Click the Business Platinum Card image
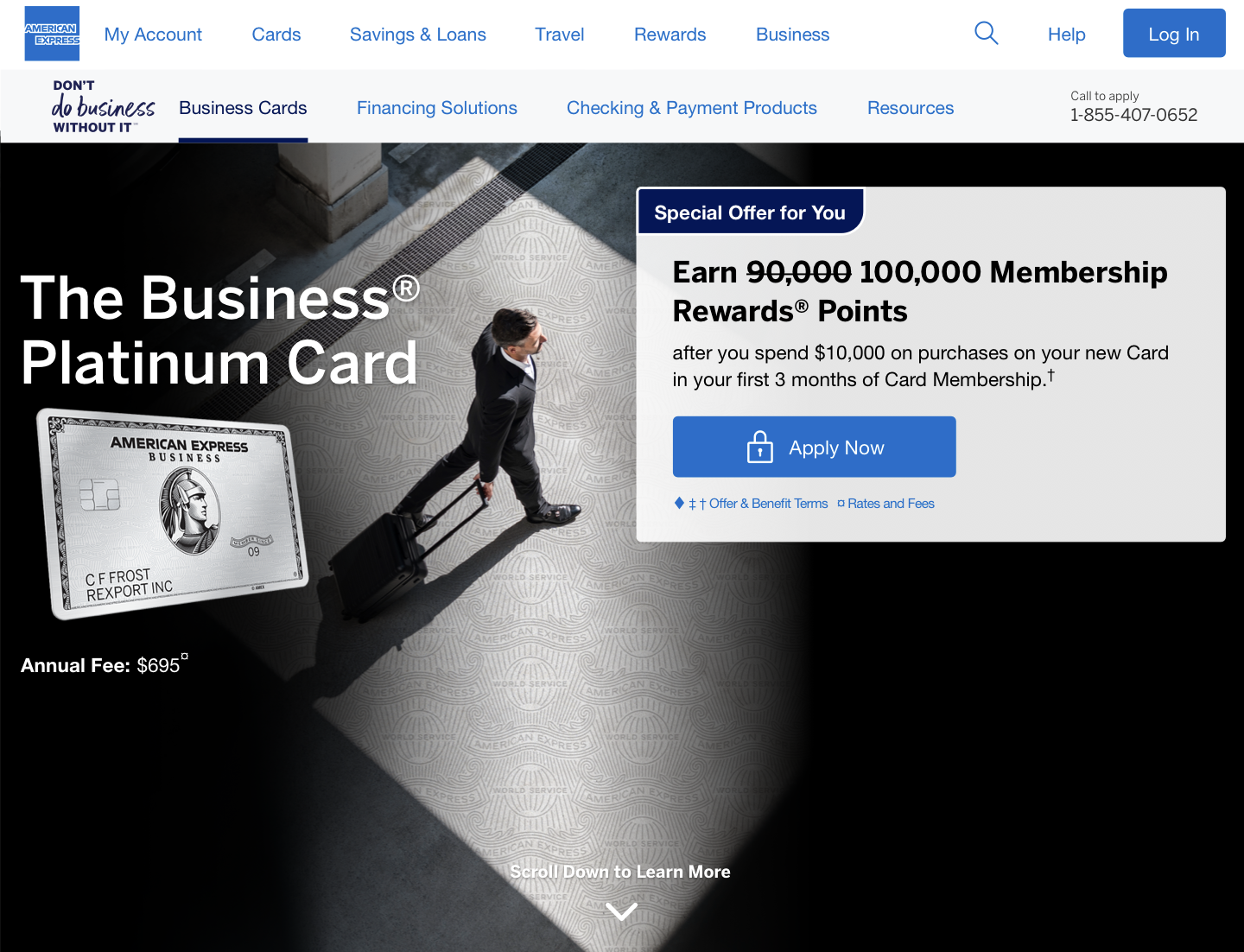This screenshot has height=952, width=1244. (x=172, y=513)
